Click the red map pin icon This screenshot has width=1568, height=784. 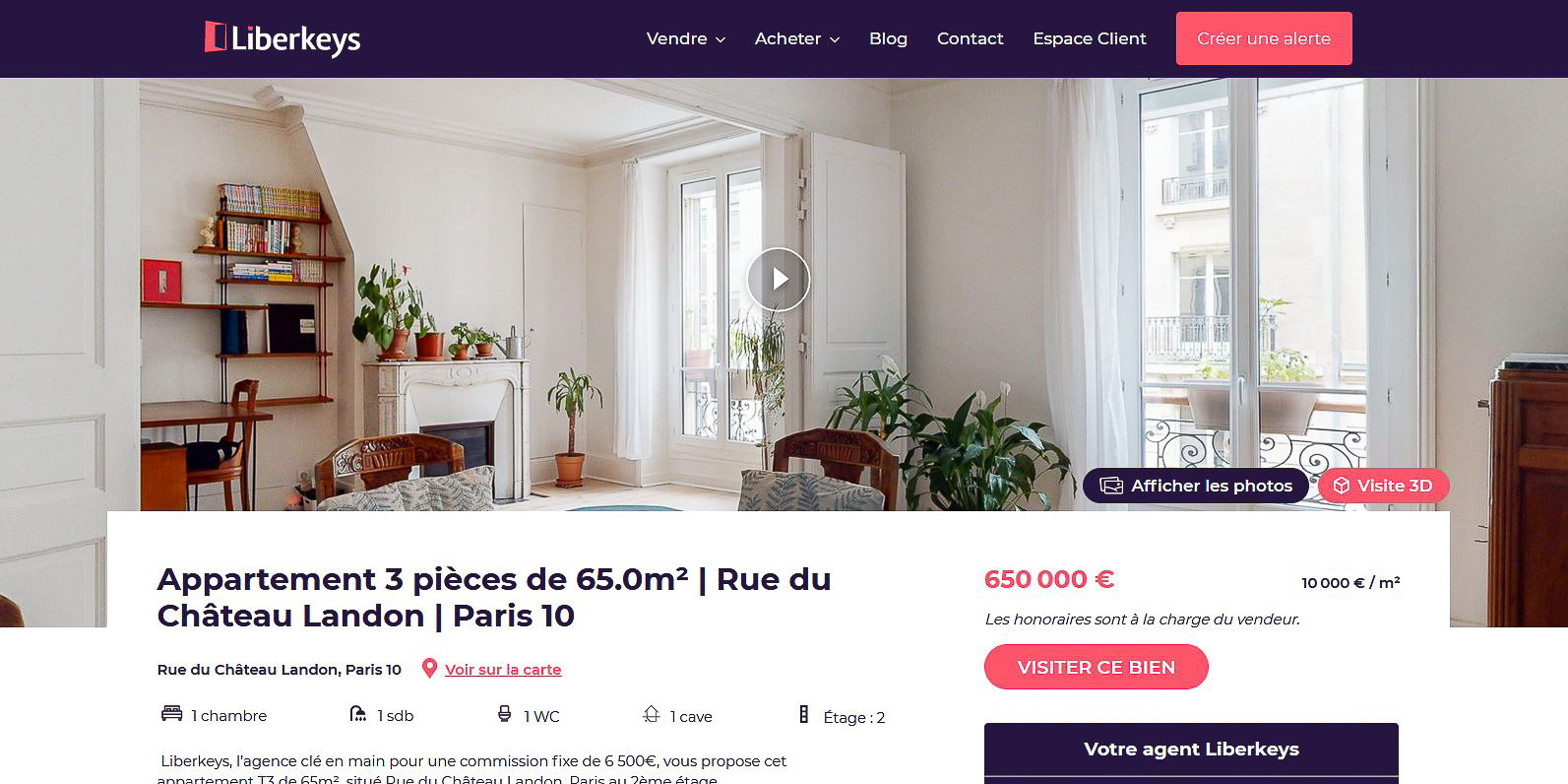pos(429,669)
